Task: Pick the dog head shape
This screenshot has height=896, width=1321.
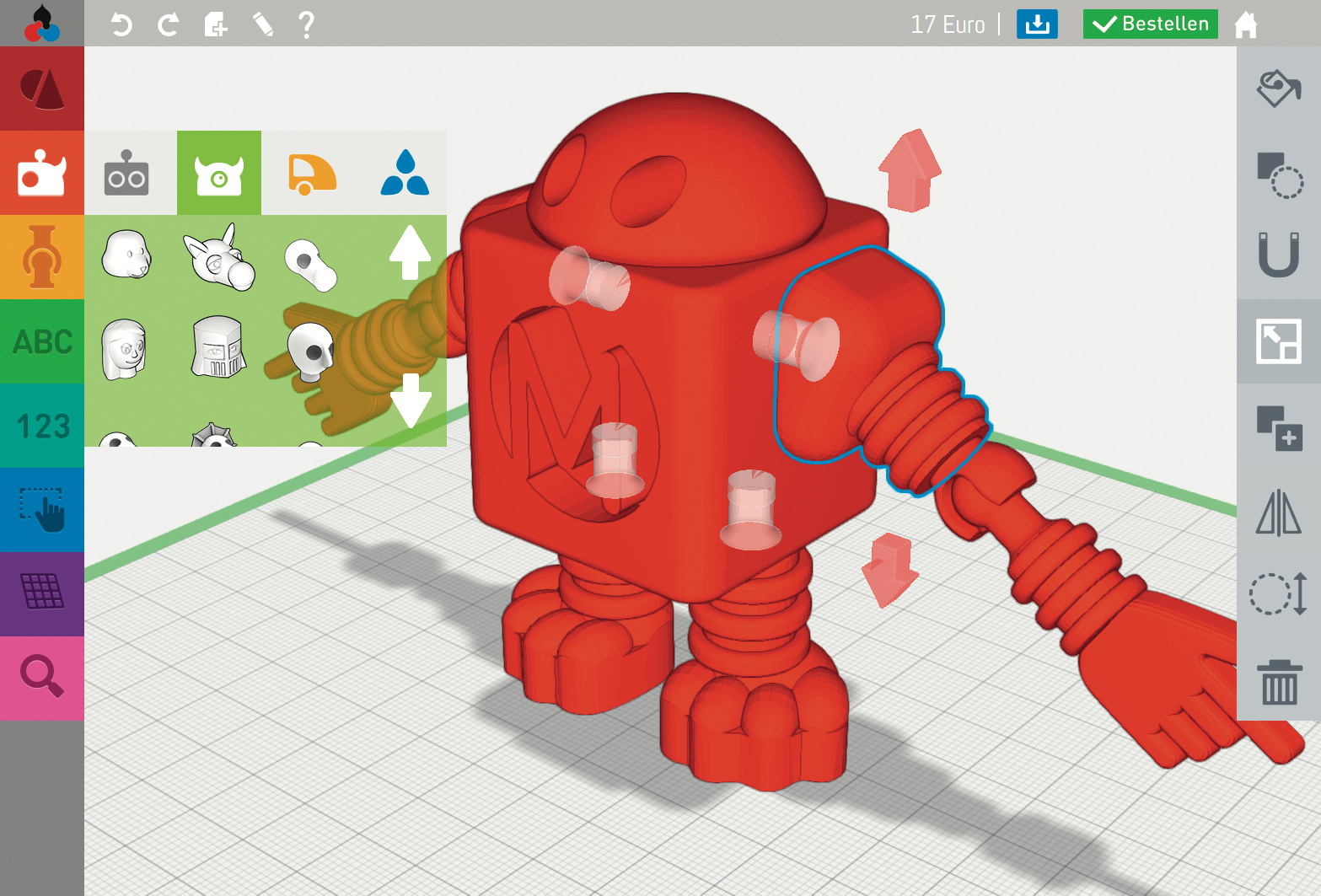Action: (219, 257)
